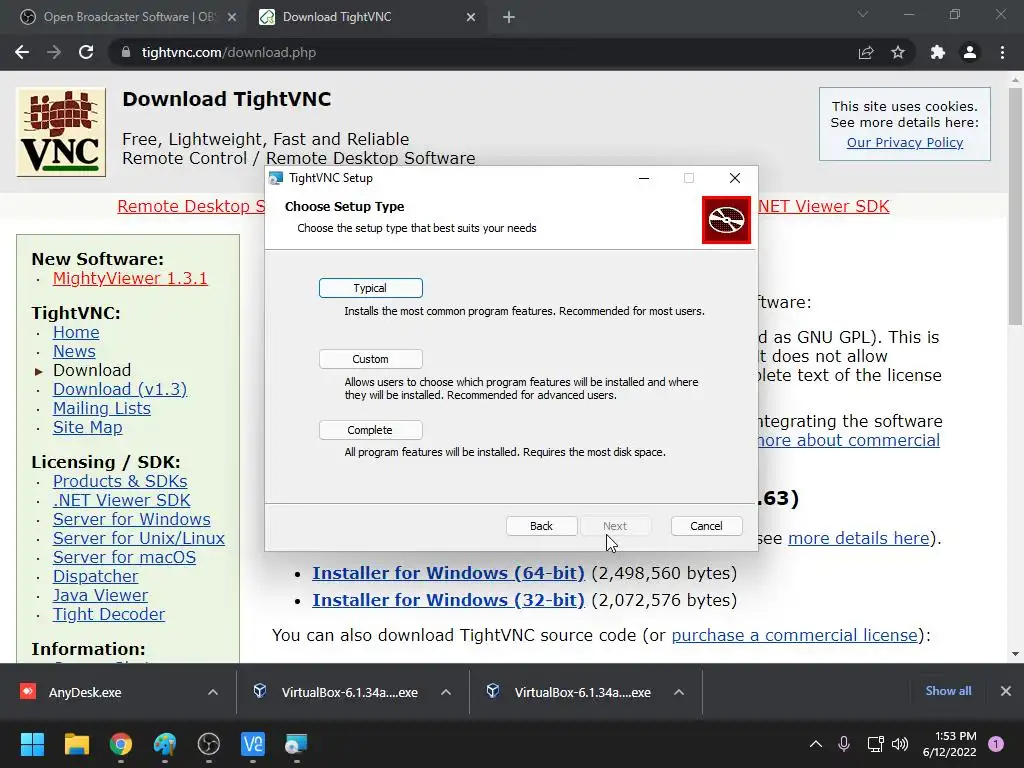Image resolution: width=1024 pixels, height=768 pixels.
Task: Open the Products & SDKs link
Action: (x=120, y=481)
